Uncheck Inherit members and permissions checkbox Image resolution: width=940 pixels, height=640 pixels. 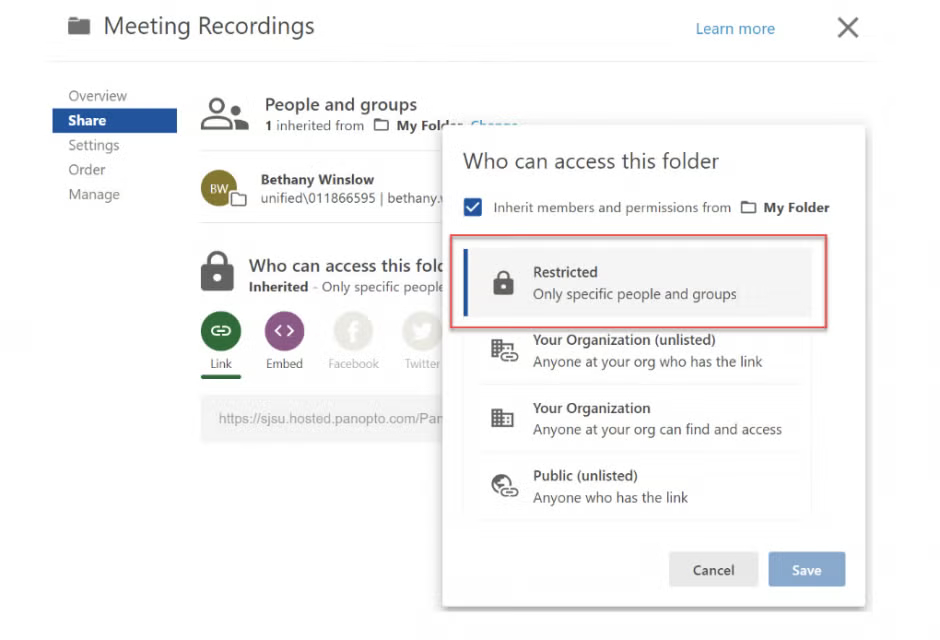pos(473,207)
